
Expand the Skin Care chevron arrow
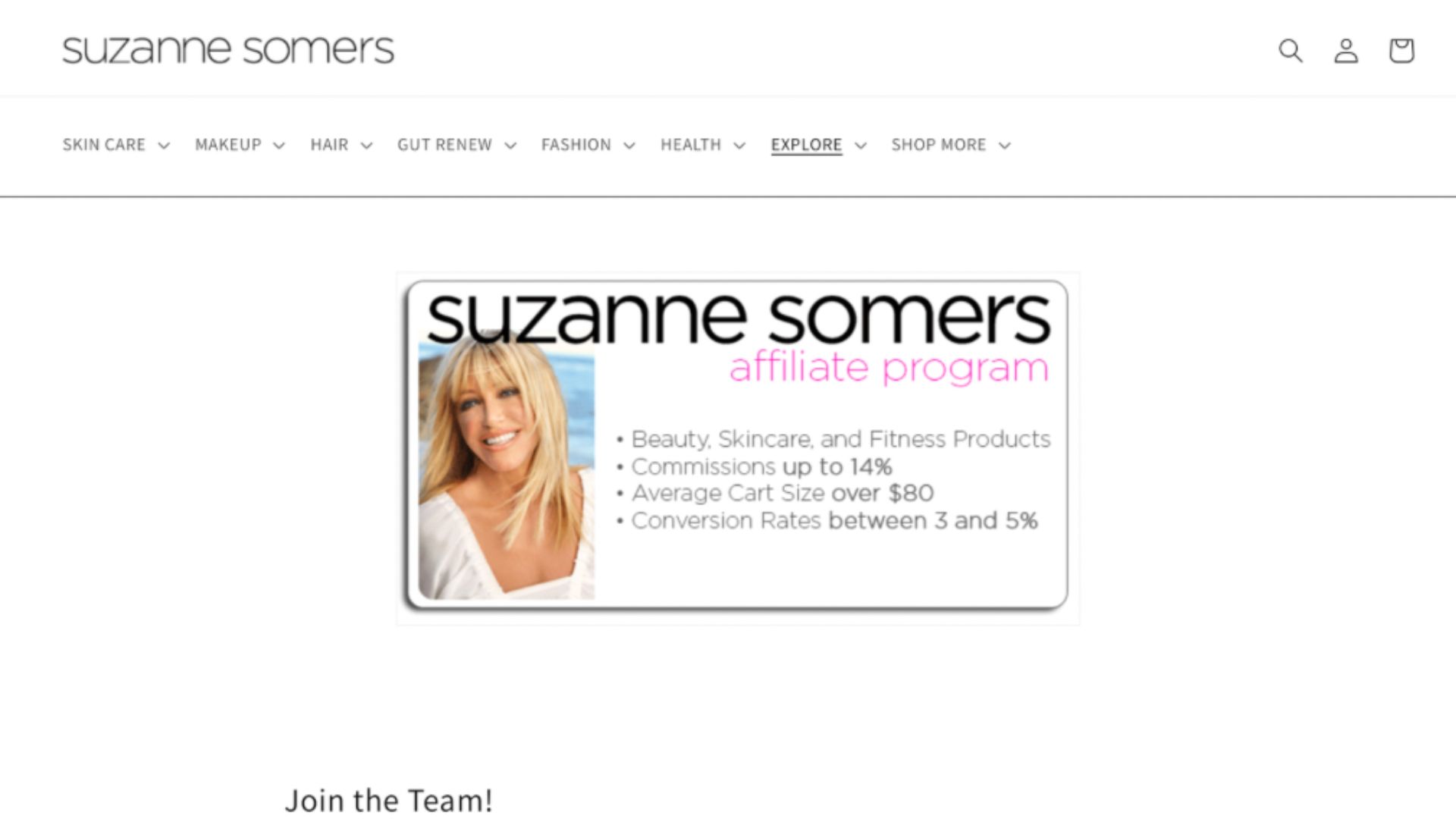pos(164,146)
